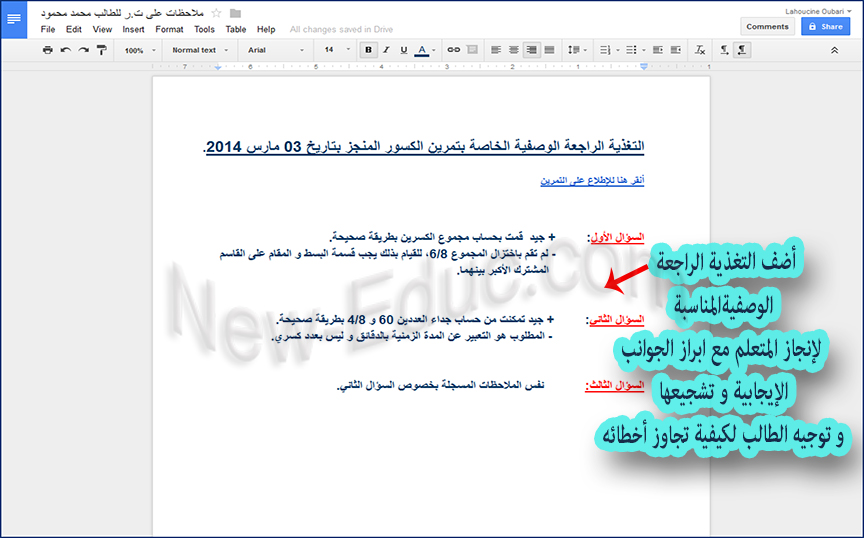Image resolution: width=864 pixels, height=538 pixels.
Task: Undo the last action
Action: point(66,50)
